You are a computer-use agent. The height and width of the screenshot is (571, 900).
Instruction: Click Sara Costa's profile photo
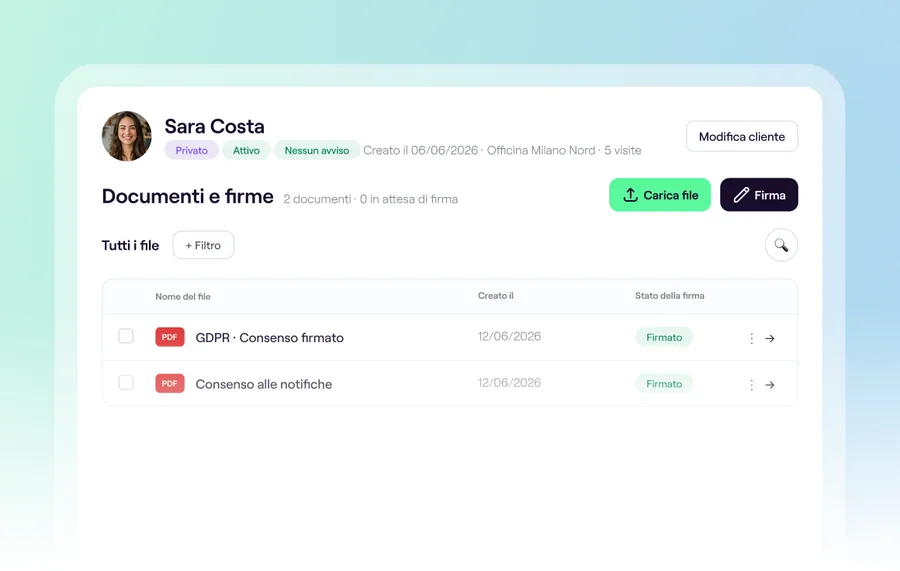[127, 136]
